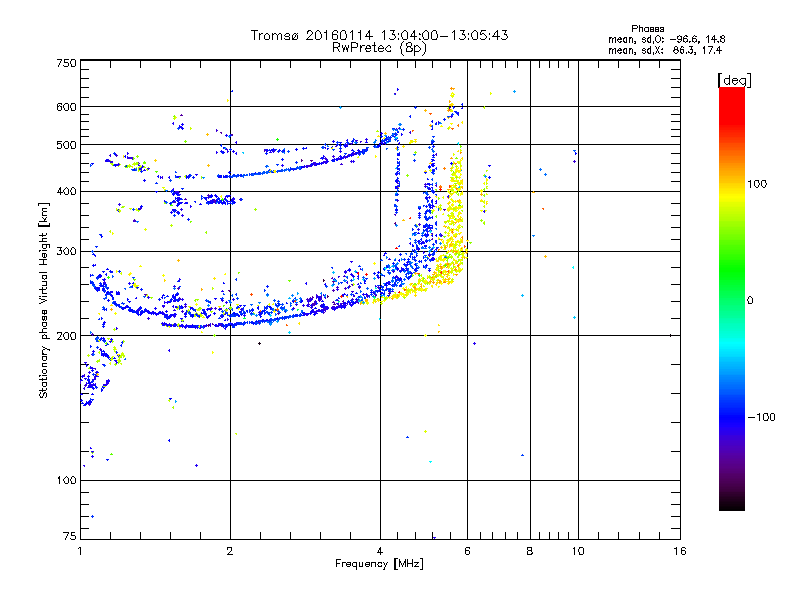Screen dimensions: 800x600
Task: Click the y-axis label 'Stationary phase Virtual Height [km]'
Action: [43, 300]
